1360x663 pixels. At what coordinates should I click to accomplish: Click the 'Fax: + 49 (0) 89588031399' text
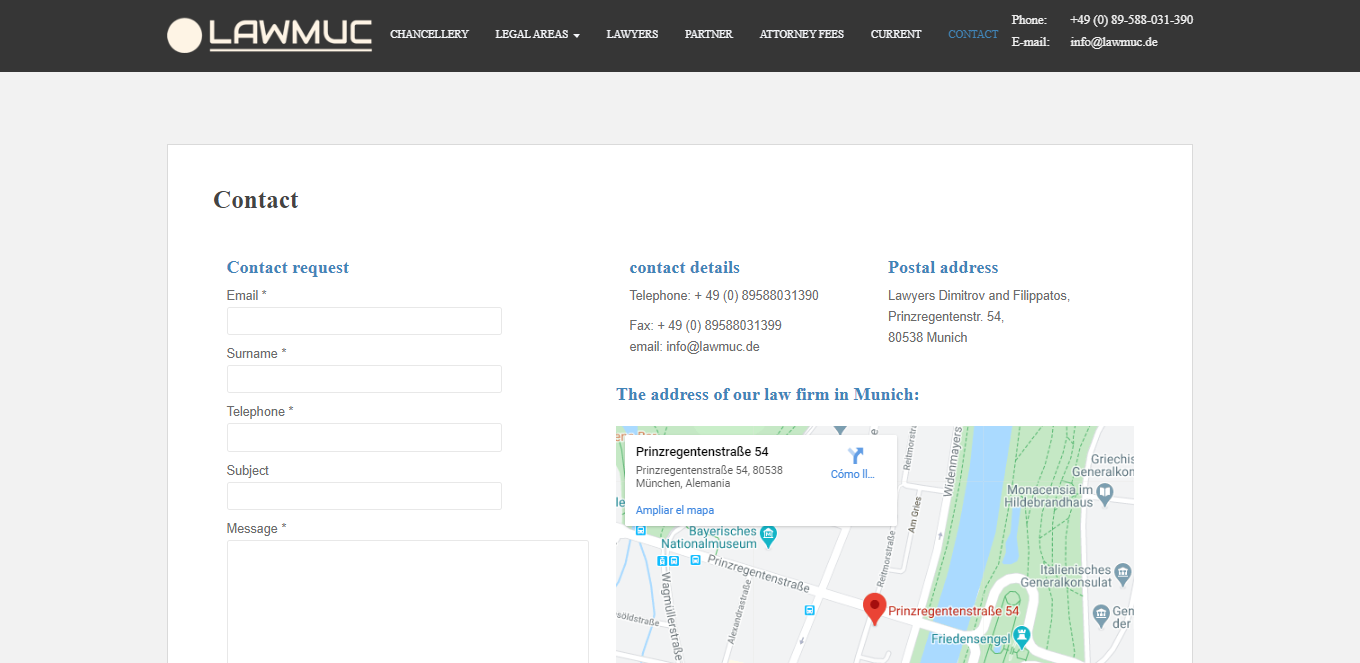coord(706,326)
